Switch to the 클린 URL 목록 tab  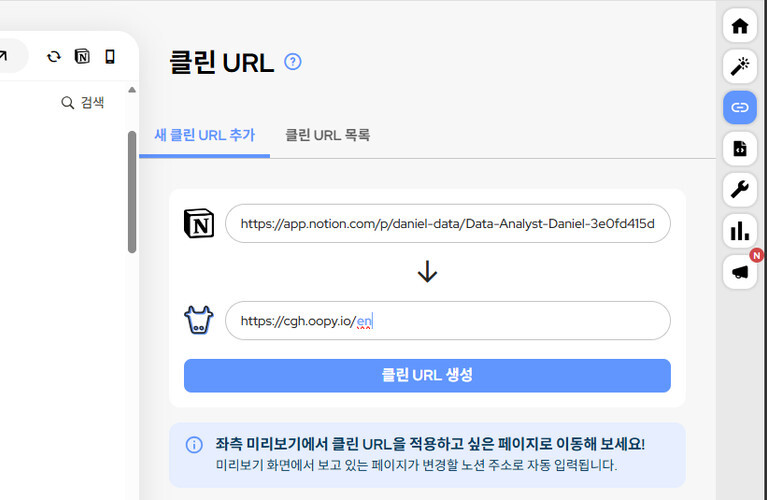click(x=327, y=135)
